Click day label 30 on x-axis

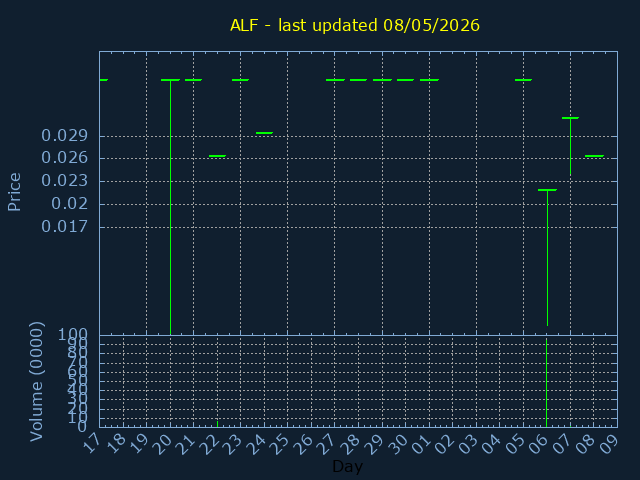point(398,444)
